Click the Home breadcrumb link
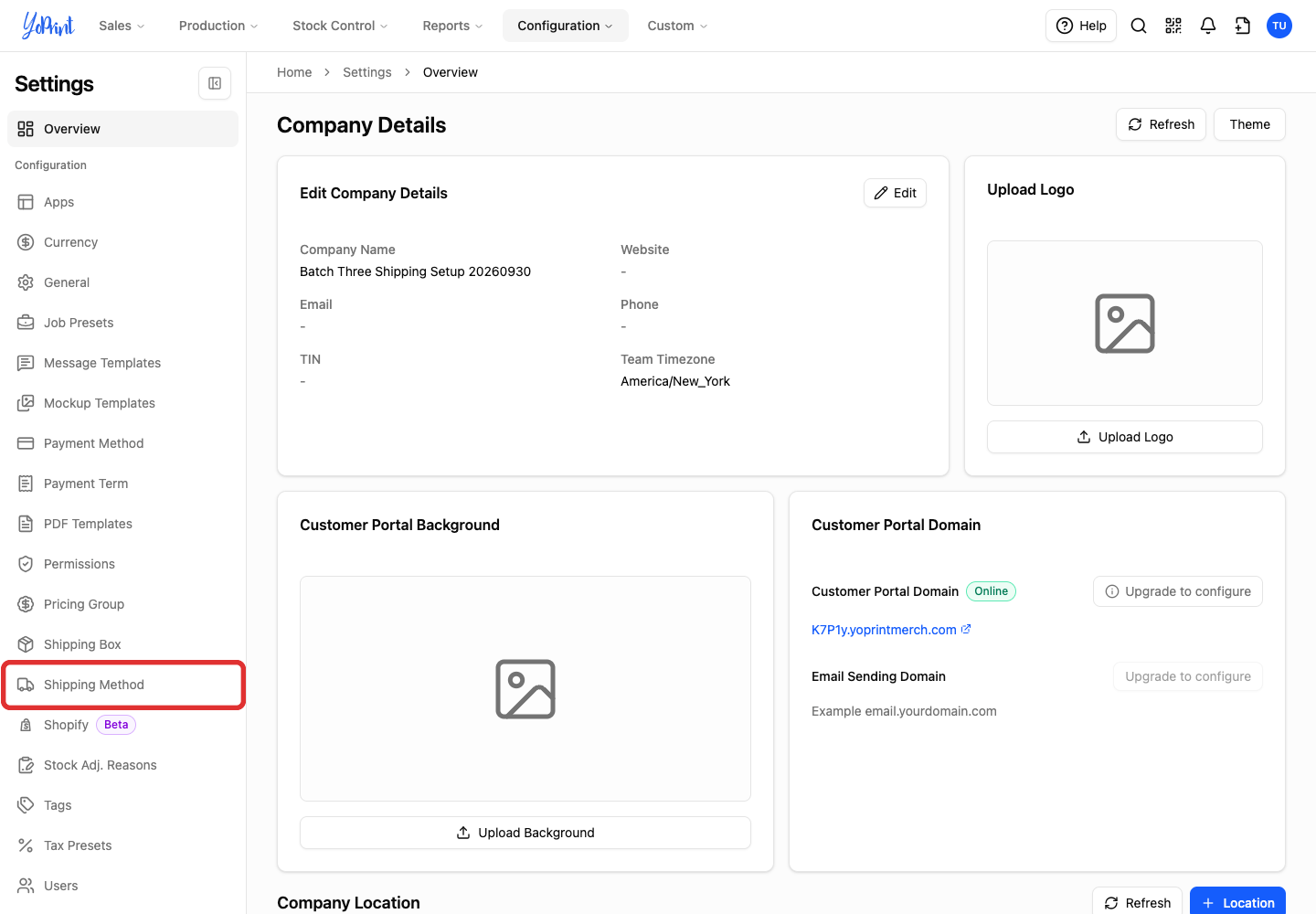Screen dimensions: 1316x914 294,72
